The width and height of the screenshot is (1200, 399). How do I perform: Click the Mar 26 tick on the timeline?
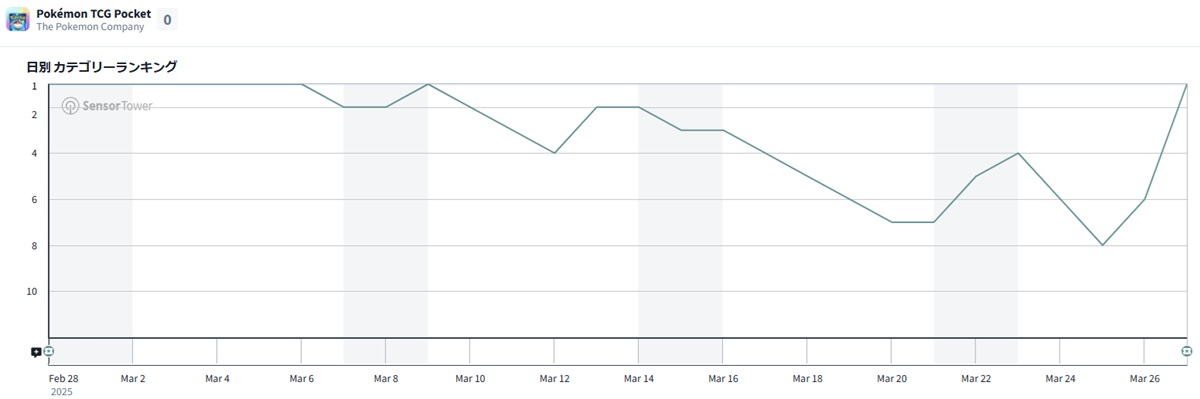tap(1145, 379)
